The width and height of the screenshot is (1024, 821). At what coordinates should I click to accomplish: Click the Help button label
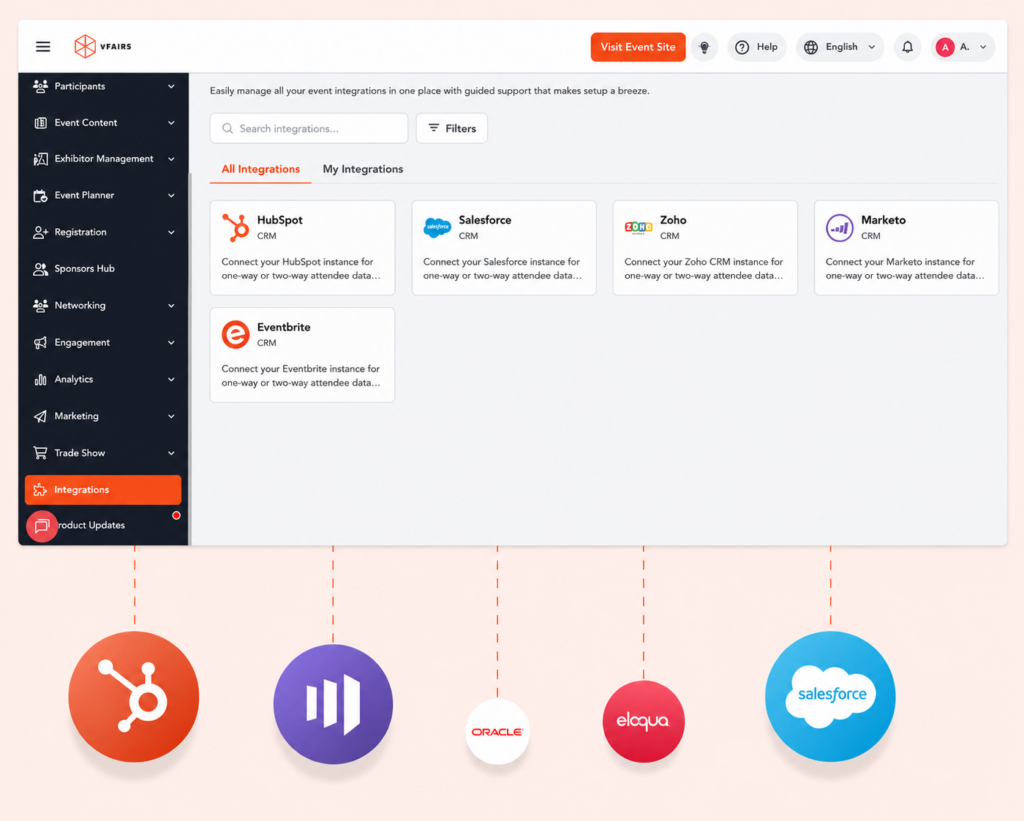pyautogui.click(x=767, y=47)
